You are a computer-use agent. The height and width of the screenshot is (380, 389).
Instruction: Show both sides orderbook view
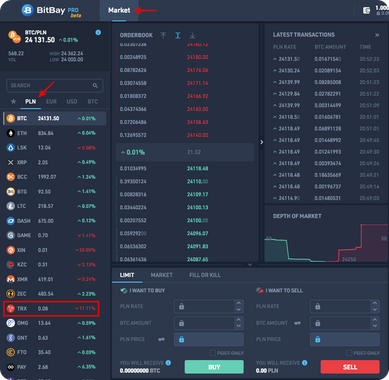pyautogui.click(x=178, y=35)
